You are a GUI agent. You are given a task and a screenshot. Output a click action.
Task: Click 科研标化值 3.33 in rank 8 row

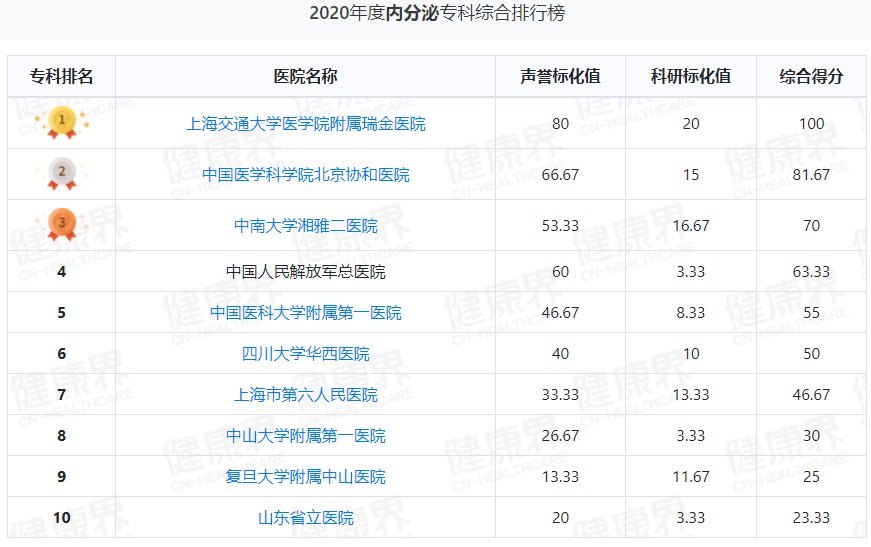coord(691,436)
